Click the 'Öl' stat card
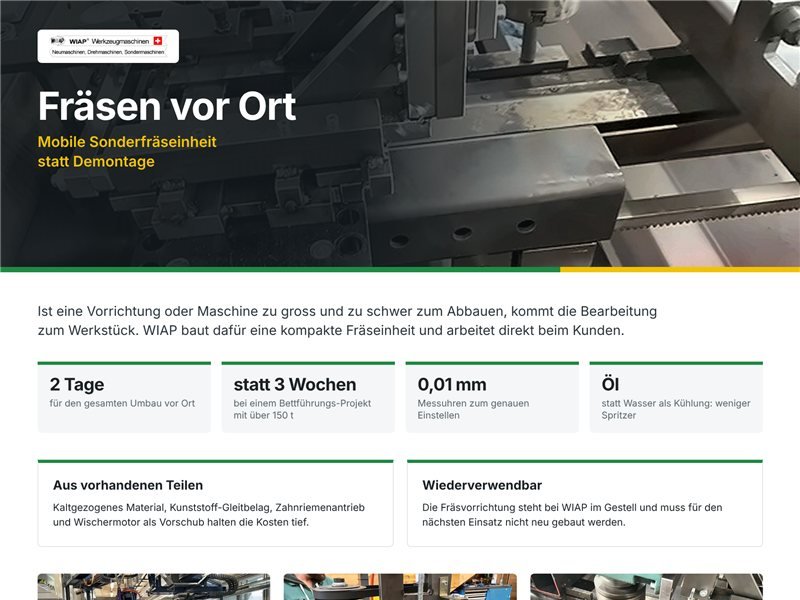 [x=676, y=397]
